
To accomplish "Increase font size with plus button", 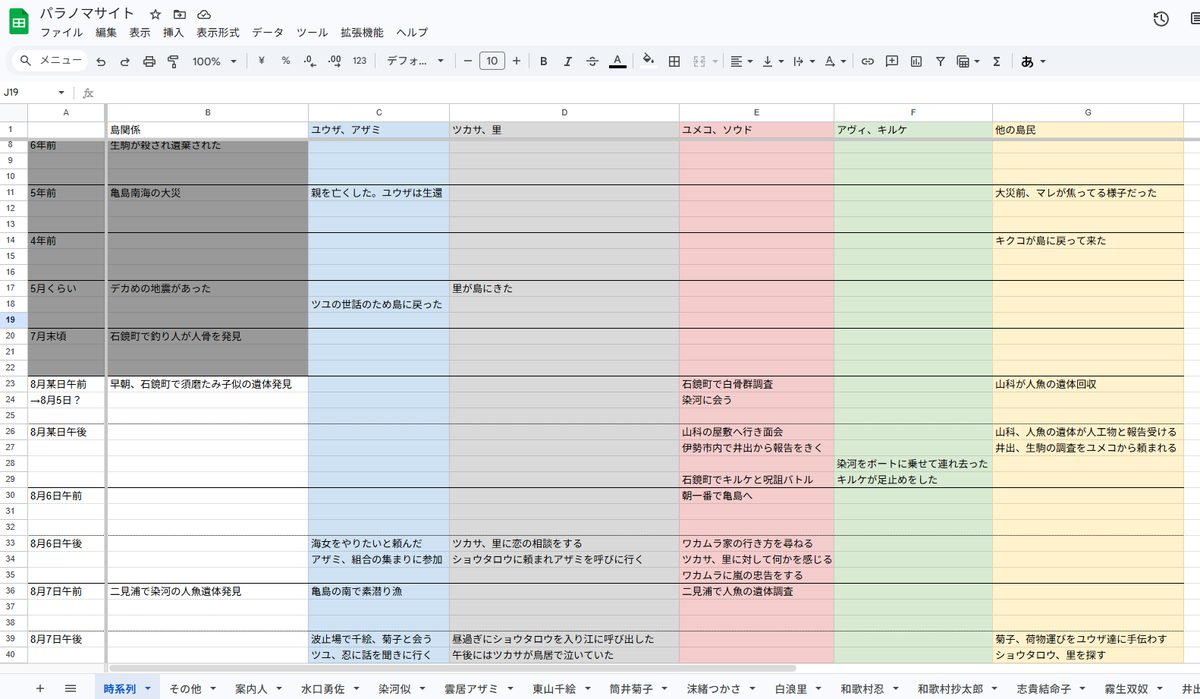I will (516, 61).
